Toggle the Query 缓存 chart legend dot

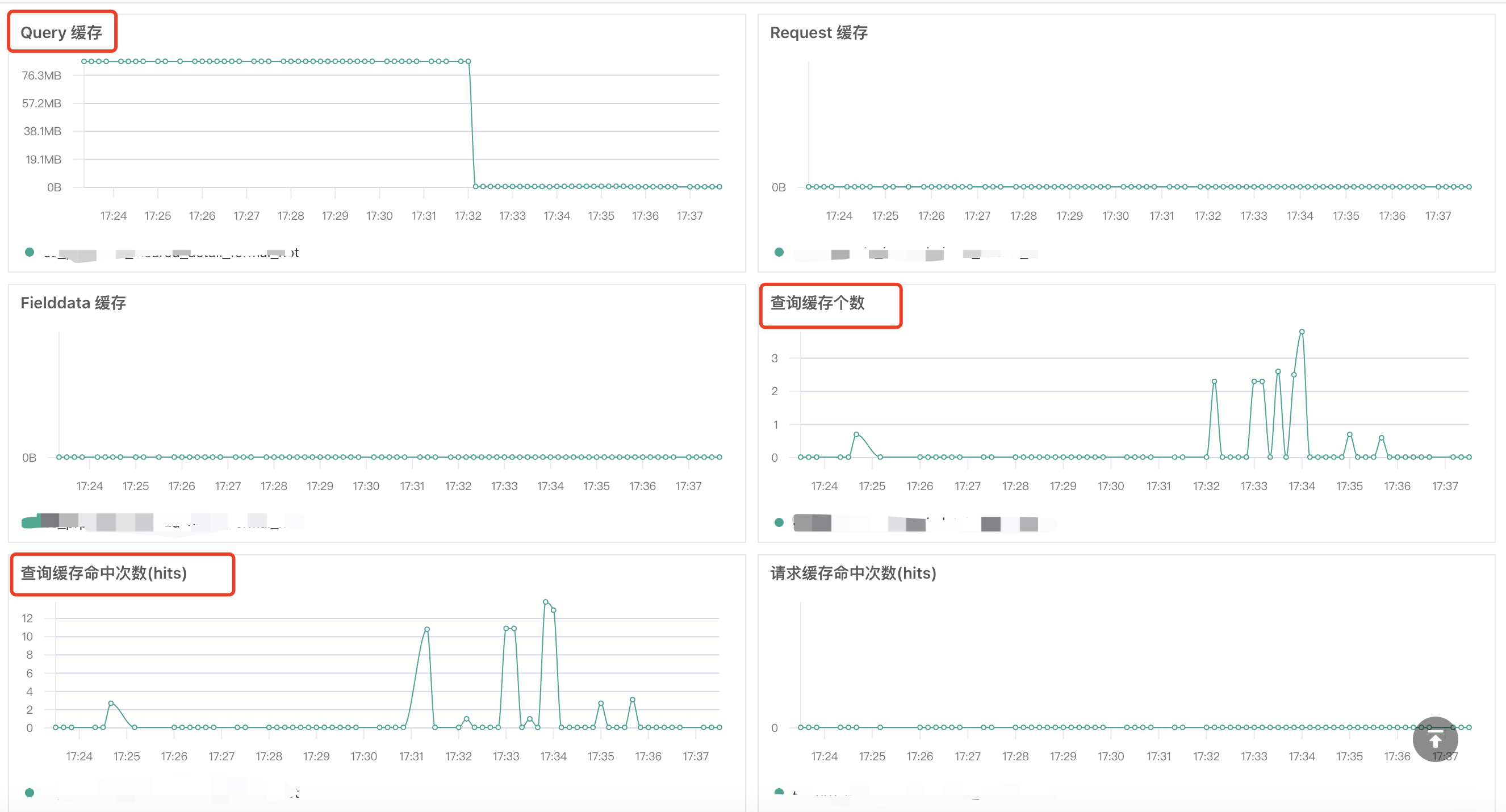pos(30,252)
